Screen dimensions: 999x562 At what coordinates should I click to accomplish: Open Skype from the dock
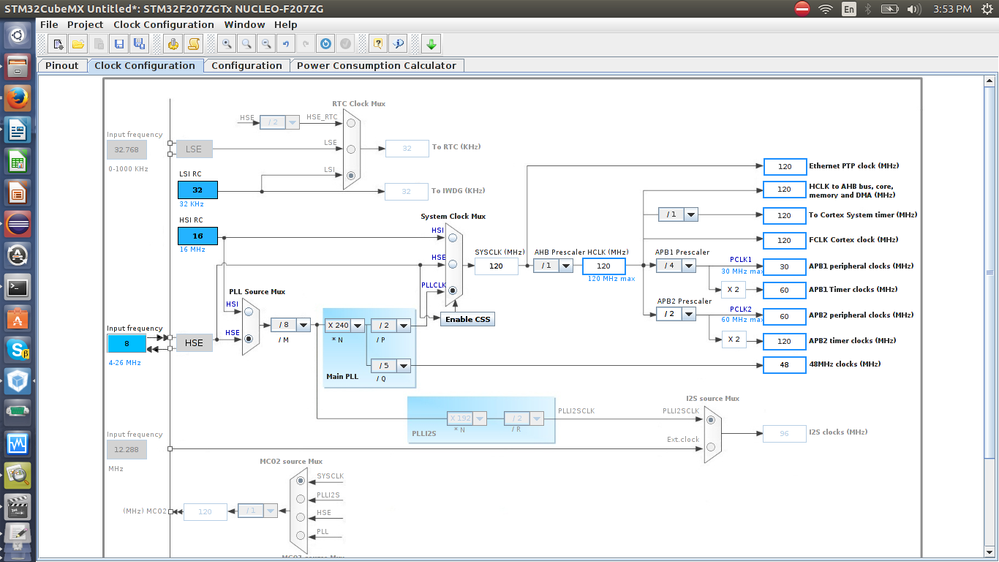[17, 350]
